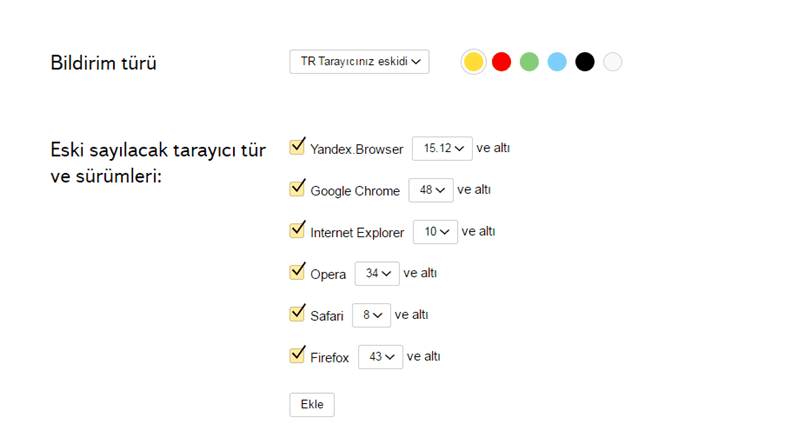Expand Google Chrome version dropdown
This screenshot has width=790, height=430.
(430, 190)
